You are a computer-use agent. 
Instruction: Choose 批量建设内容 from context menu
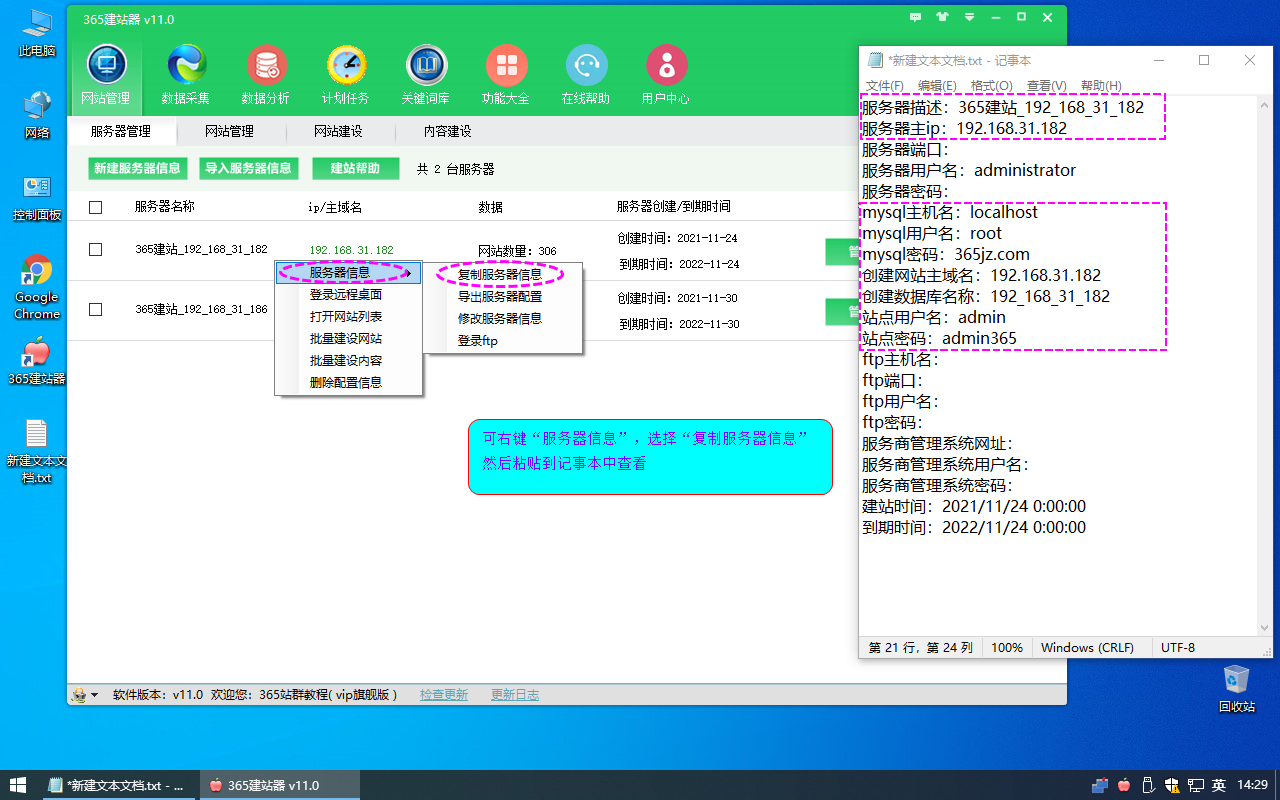pos(348,360)
